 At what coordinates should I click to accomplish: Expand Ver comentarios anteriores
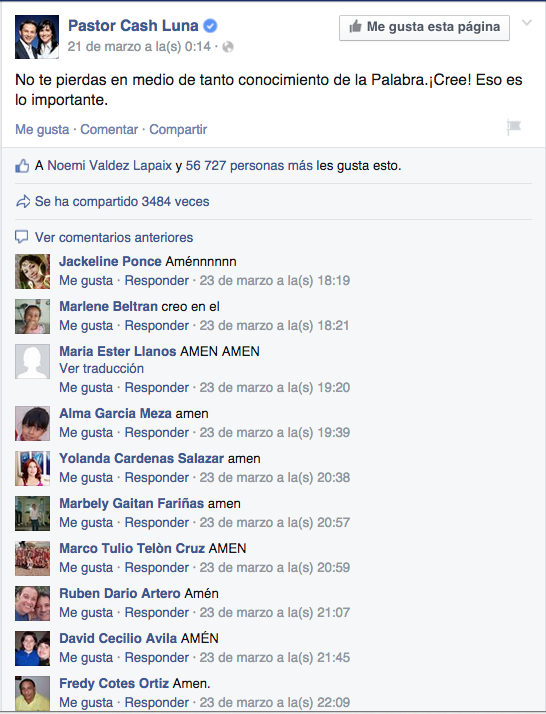(114, 237)
